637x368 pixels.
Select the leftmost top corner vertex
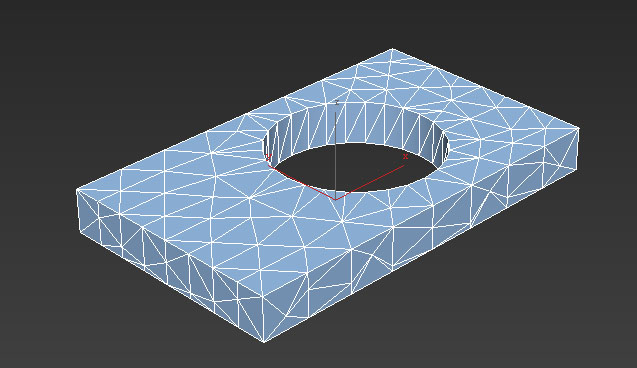tap(77, 190)
